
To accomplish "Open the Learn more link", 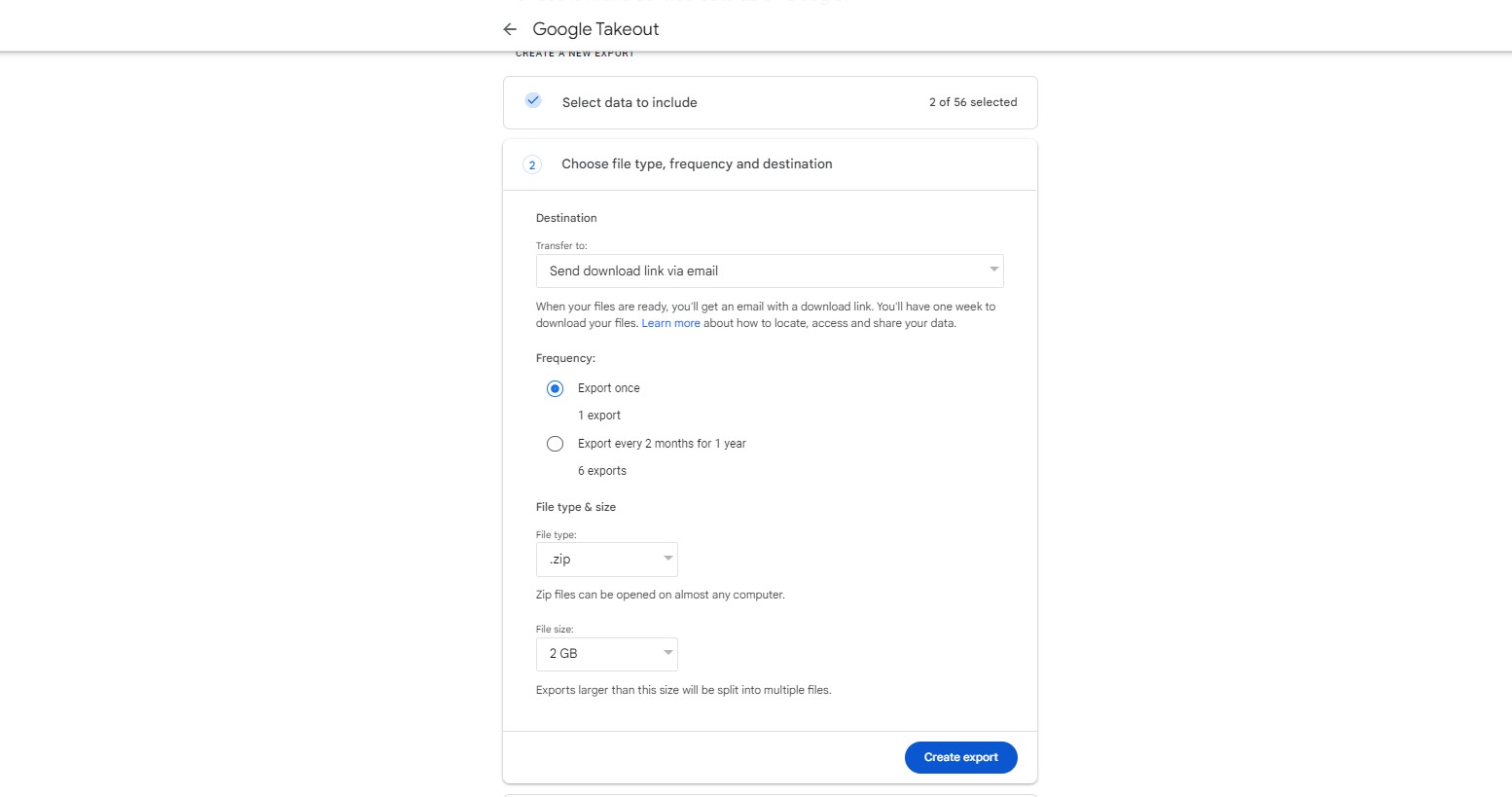I will coord(670,323).
